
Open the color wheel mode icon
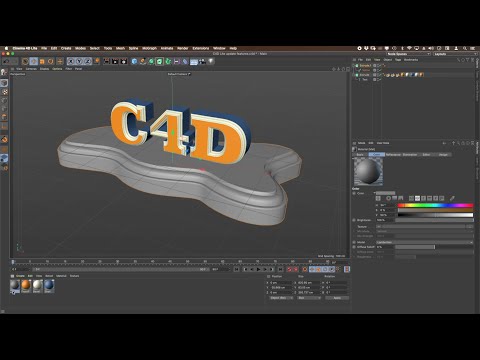[x=388, y=198]
